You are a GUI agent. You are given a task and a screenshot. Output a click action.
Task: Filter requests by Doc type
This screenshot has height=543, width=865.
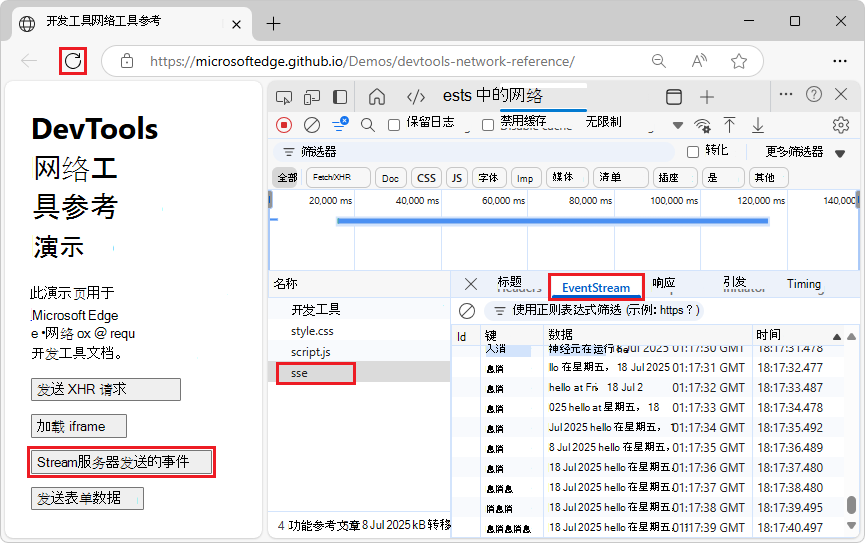pyautogui.click(x=390, y=178)
